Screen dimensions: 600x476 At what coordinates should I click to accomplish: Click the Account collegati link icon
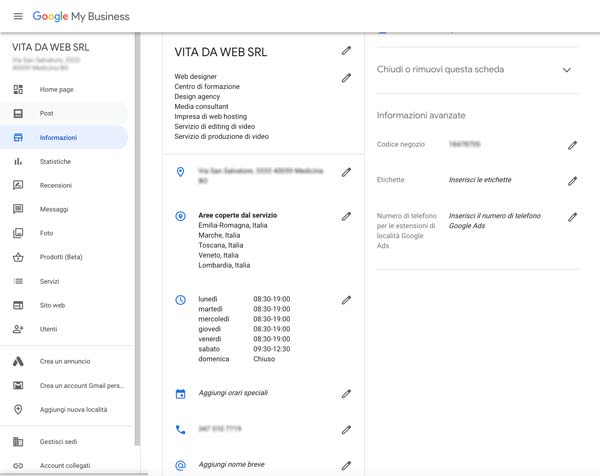[18, 466]
